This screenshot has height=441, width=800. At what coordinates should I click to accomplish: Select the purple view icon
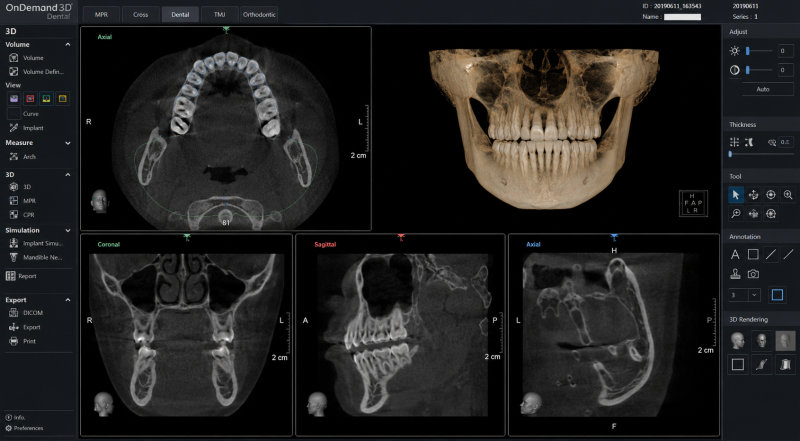tap(14, 99)
